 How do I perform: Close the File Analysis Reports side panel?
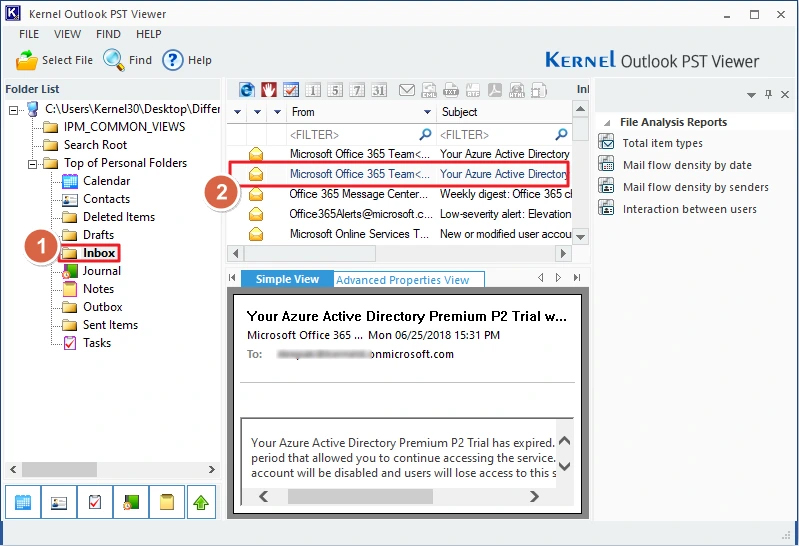coord(785,94)
